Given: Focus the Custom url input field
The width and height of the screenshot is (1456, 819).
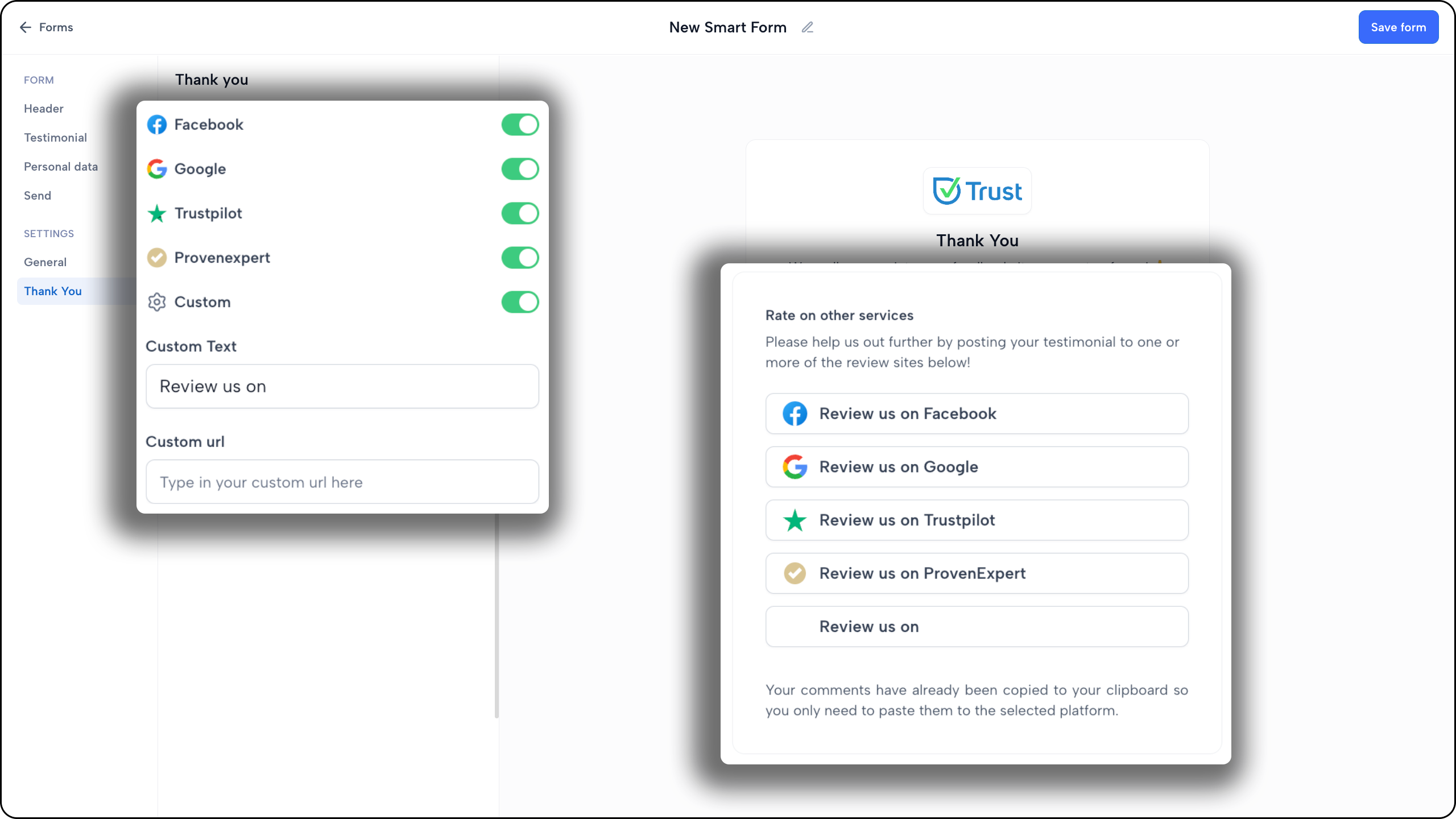Looking at the screenshot, I should [x=342, y=482].
